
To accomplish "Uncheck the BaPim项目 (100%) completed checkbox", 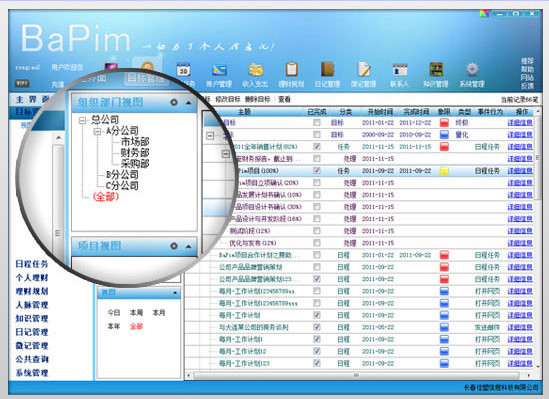I will tap(317, 171).
